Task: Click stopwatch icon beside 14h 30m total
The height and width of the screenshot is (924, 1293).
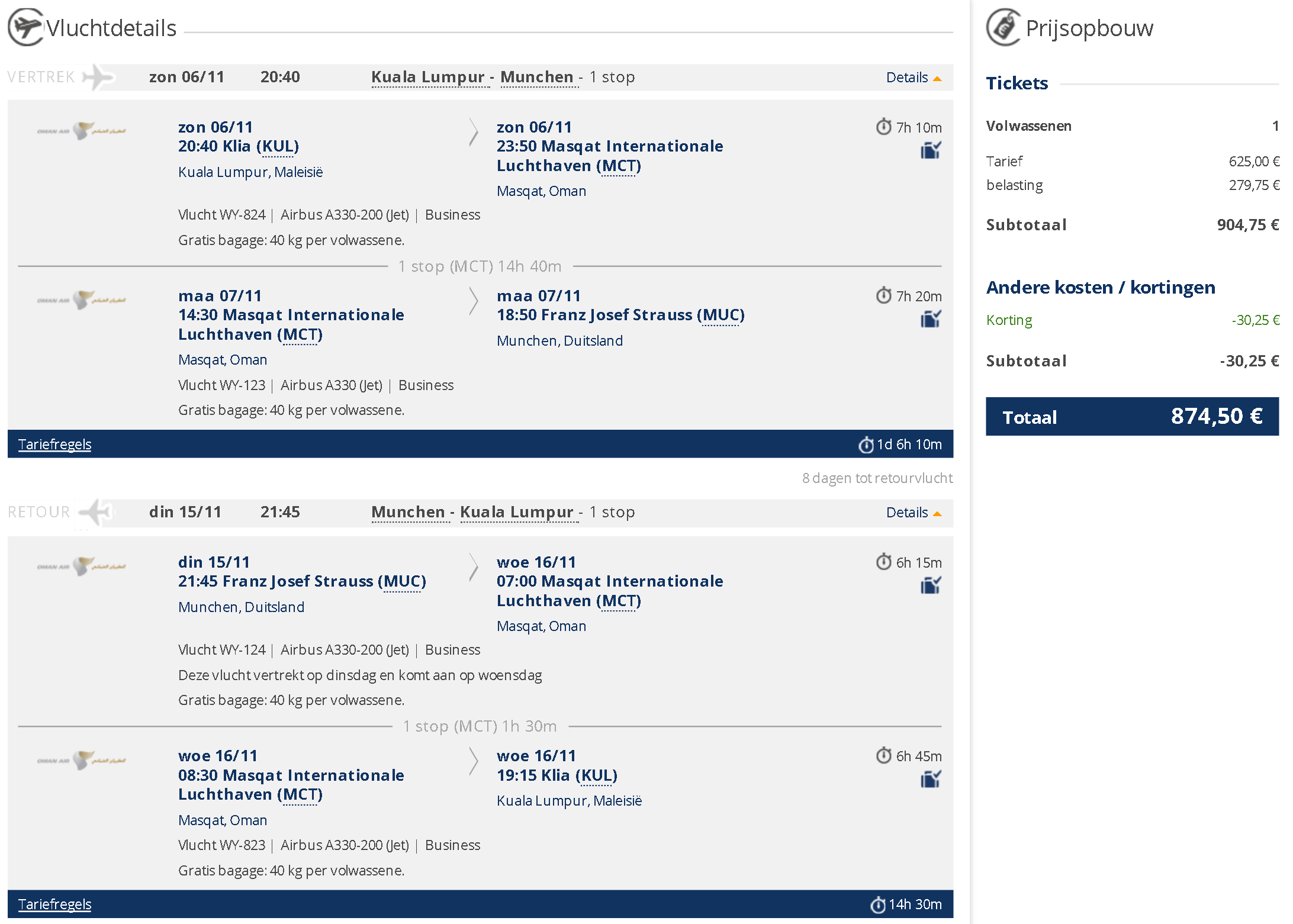Action: pos(878,904)
